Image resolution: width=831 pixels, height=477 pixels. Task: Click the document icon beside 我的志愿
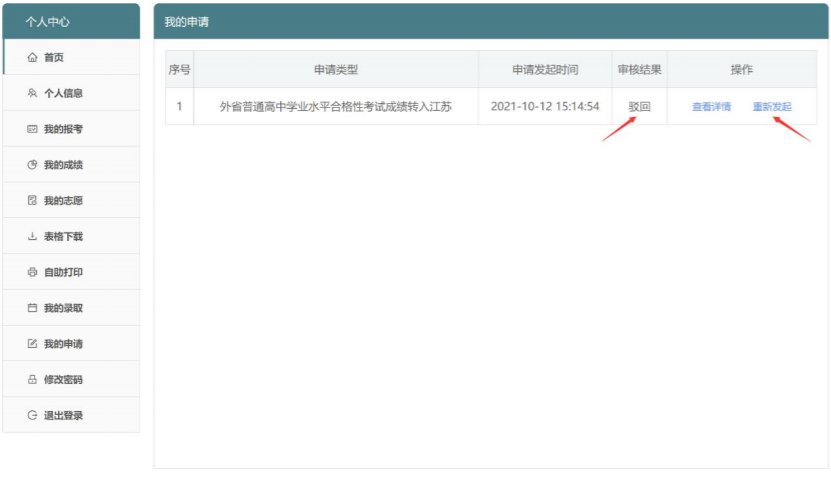click(32, 200)
